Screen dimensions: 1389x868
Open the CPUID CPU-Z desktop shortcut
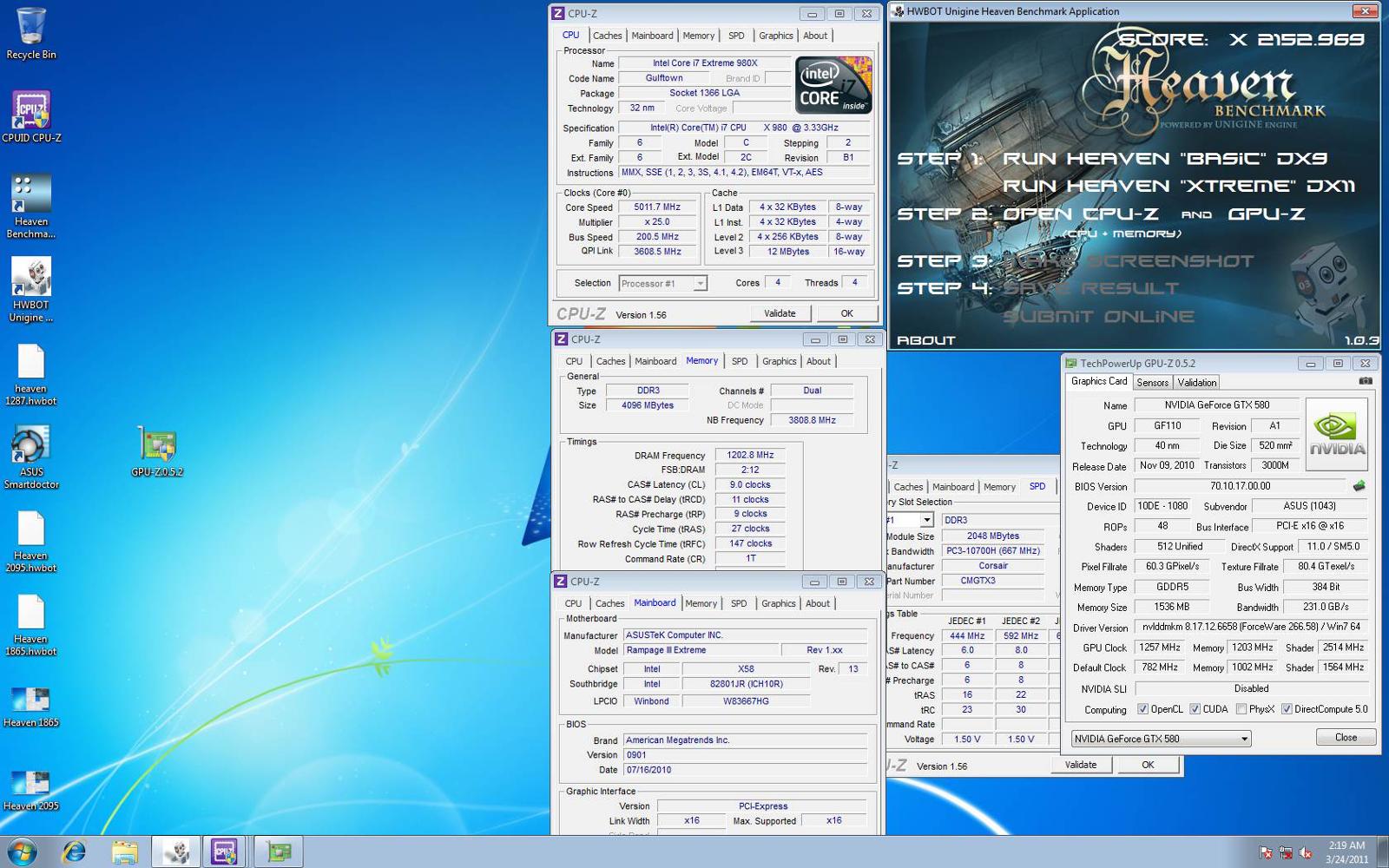tap(31, 116)
